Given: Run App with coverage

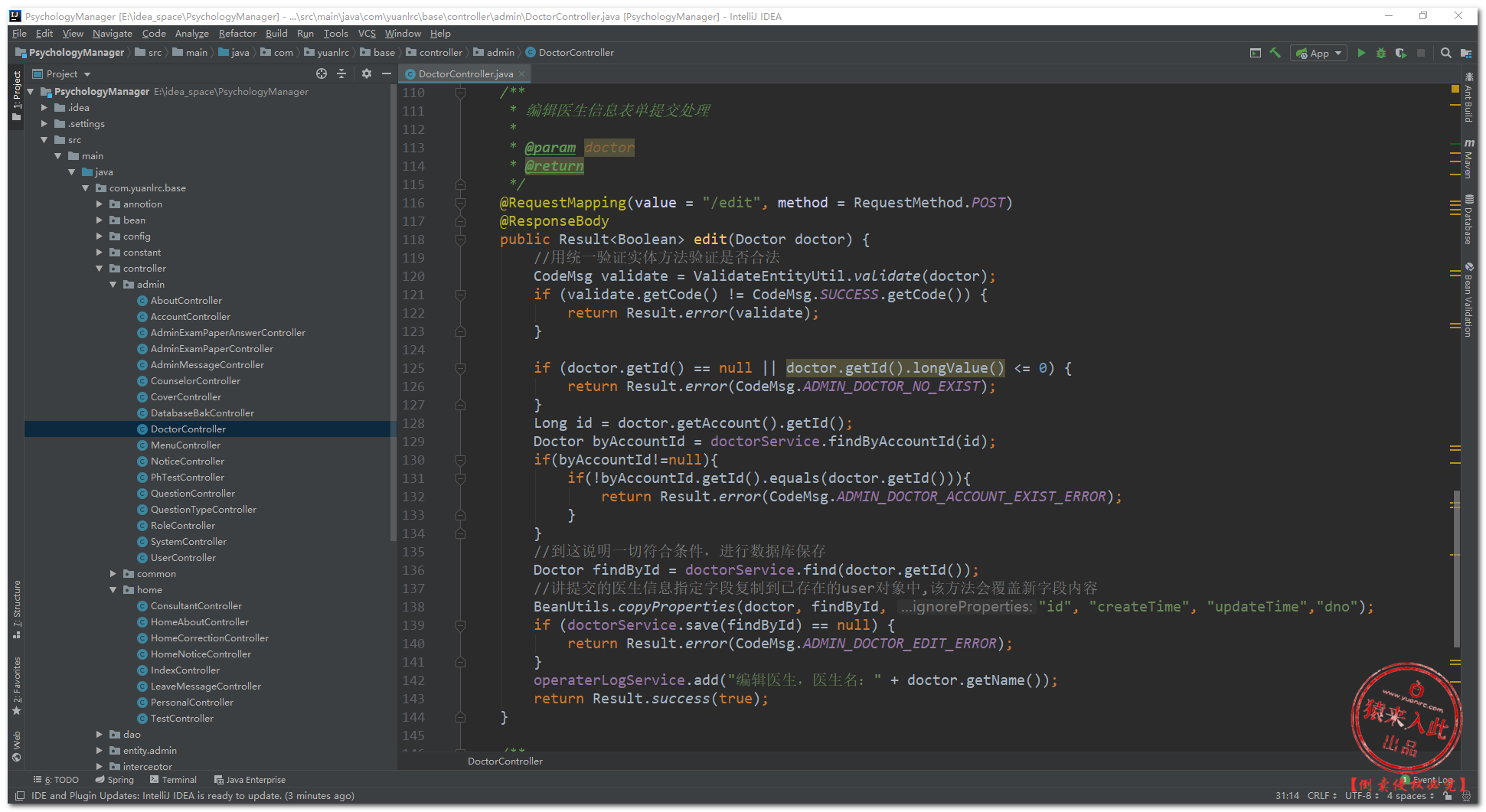Looking at the screenshot, I should [1400, 53].
